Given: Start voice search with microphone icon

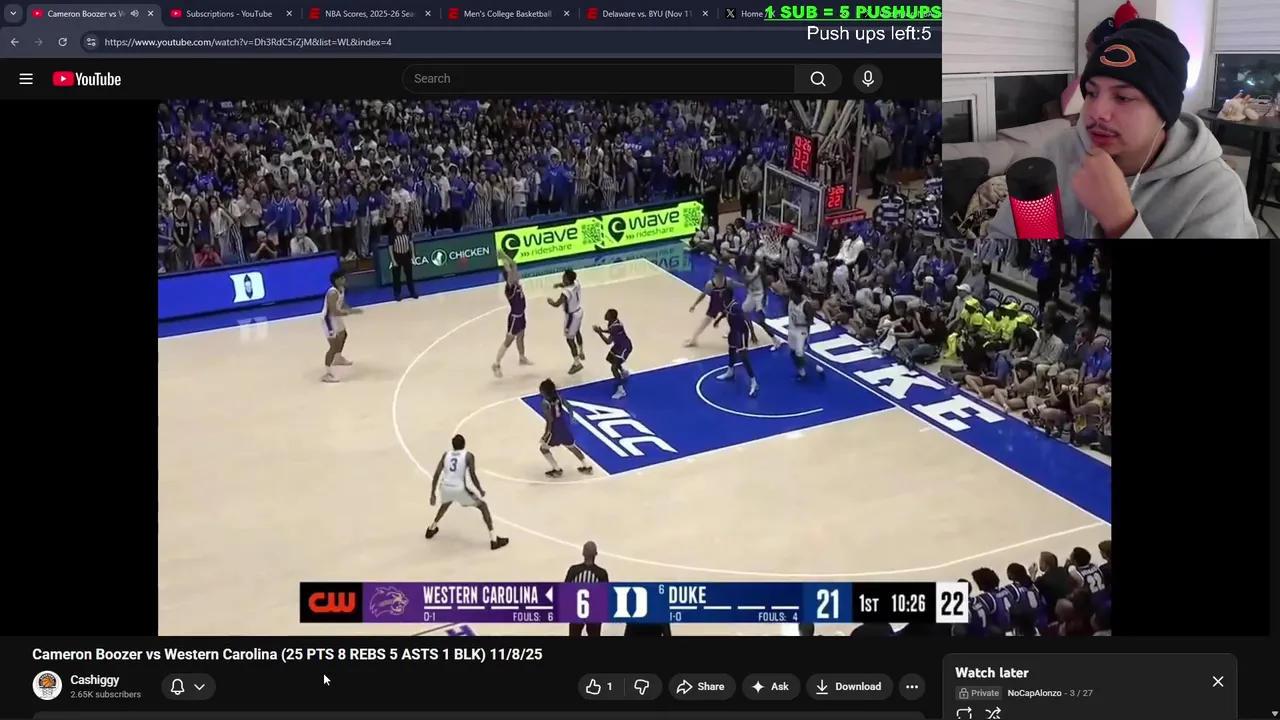Looking at the screenshot, I should click(x=868, y=79).
